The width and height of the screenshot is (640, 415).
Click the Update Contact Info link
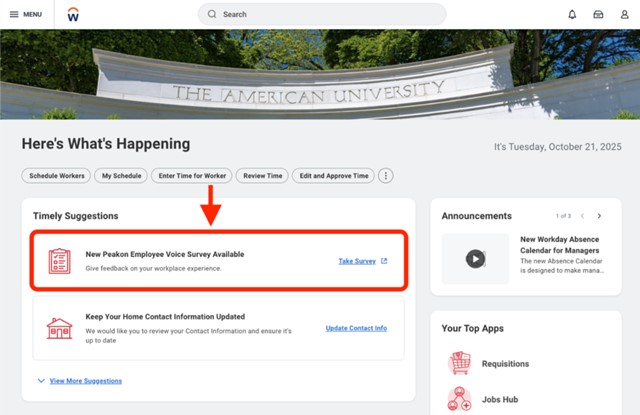click(x=356, y=328)
